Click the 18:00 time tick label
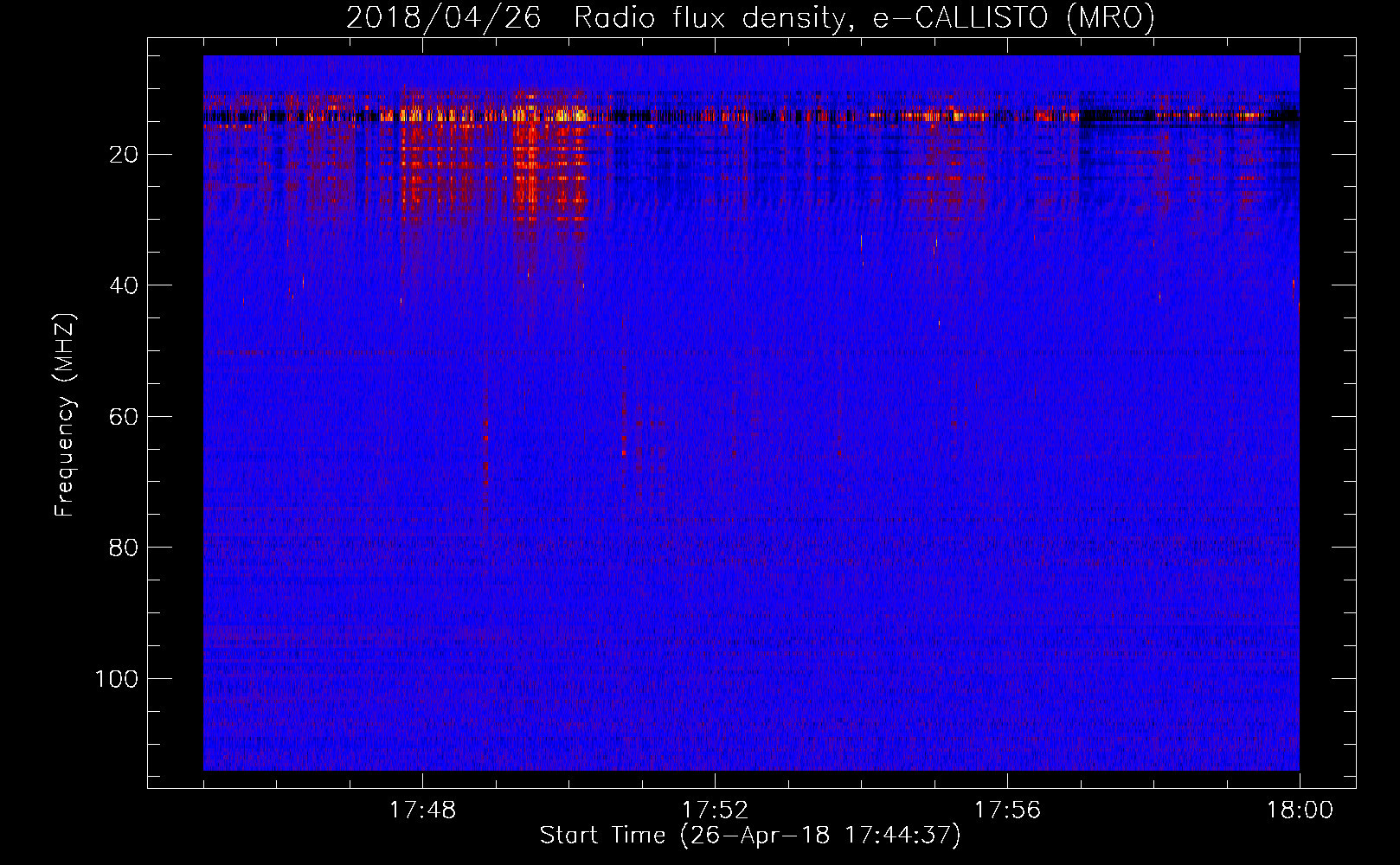This screenshot has height=865, width=1400. coord(1300,811)
